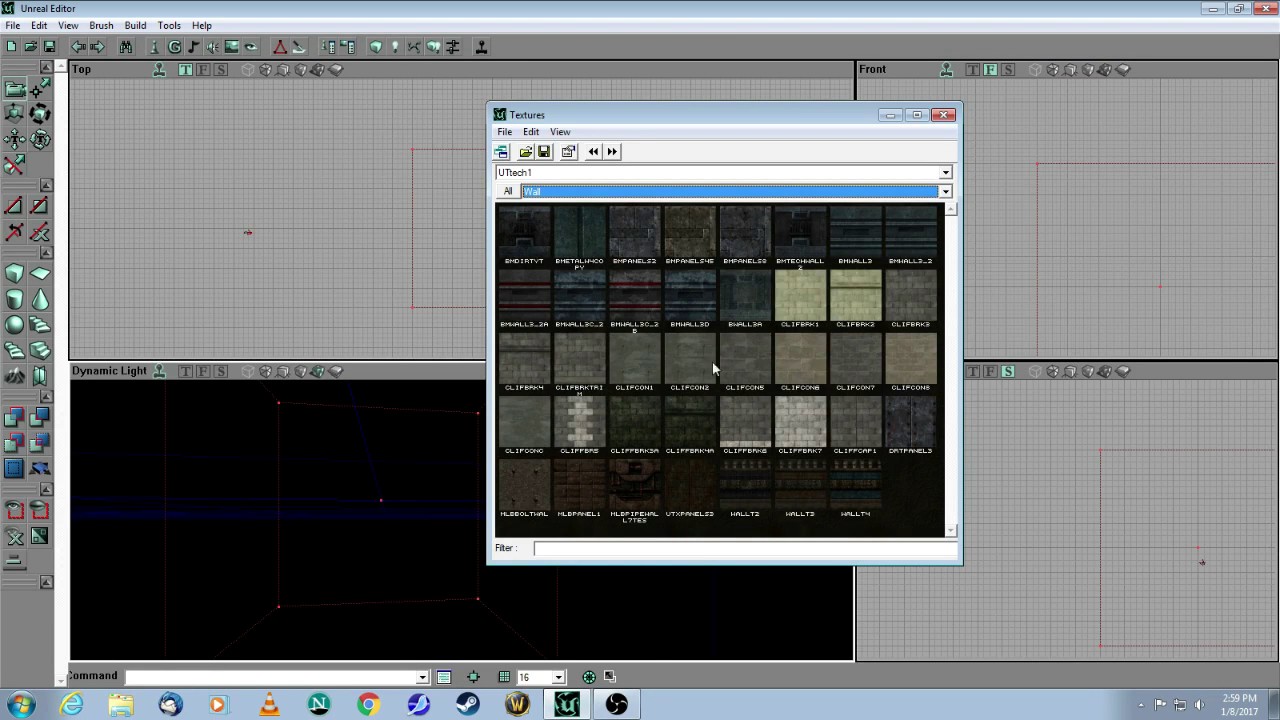Select the cone brush builder
This screenshot has height=720, width=1280.
39,299
